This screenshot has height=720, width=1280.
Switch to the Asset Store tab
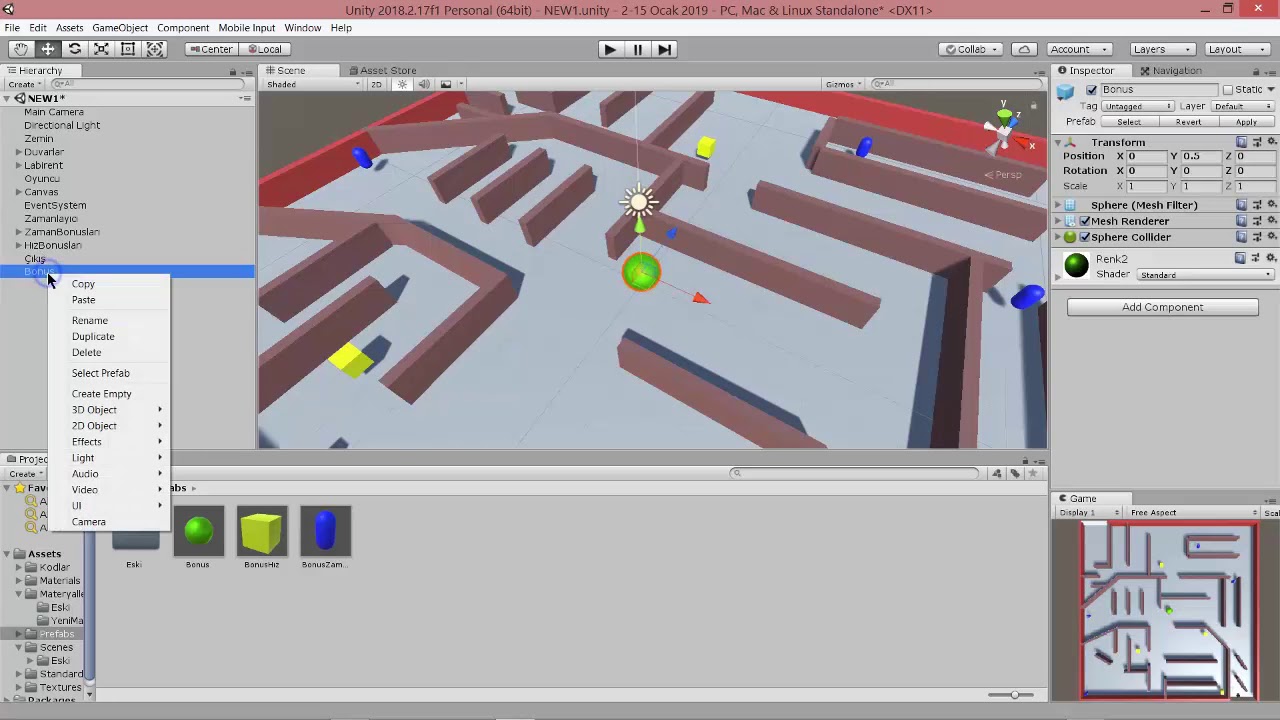coord(382,70)
